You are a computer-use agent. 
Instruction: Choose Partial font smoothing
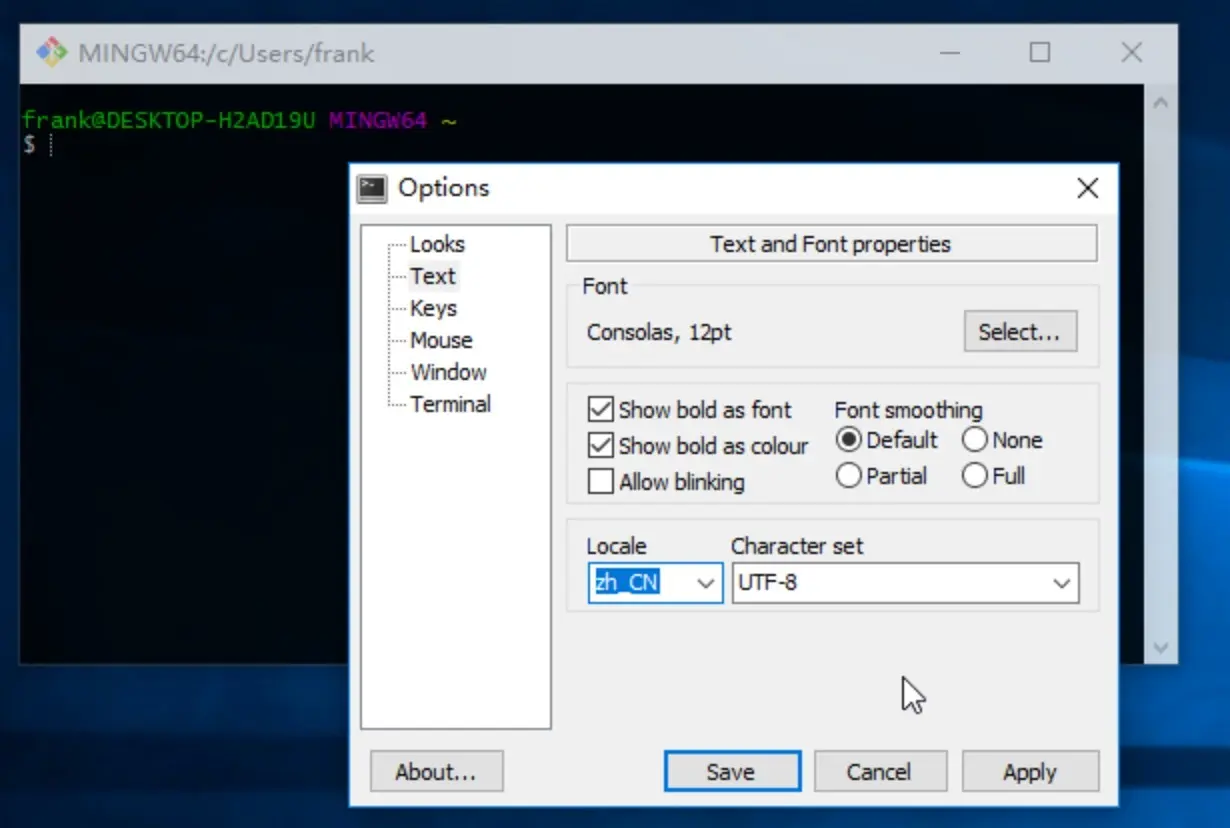849,476
